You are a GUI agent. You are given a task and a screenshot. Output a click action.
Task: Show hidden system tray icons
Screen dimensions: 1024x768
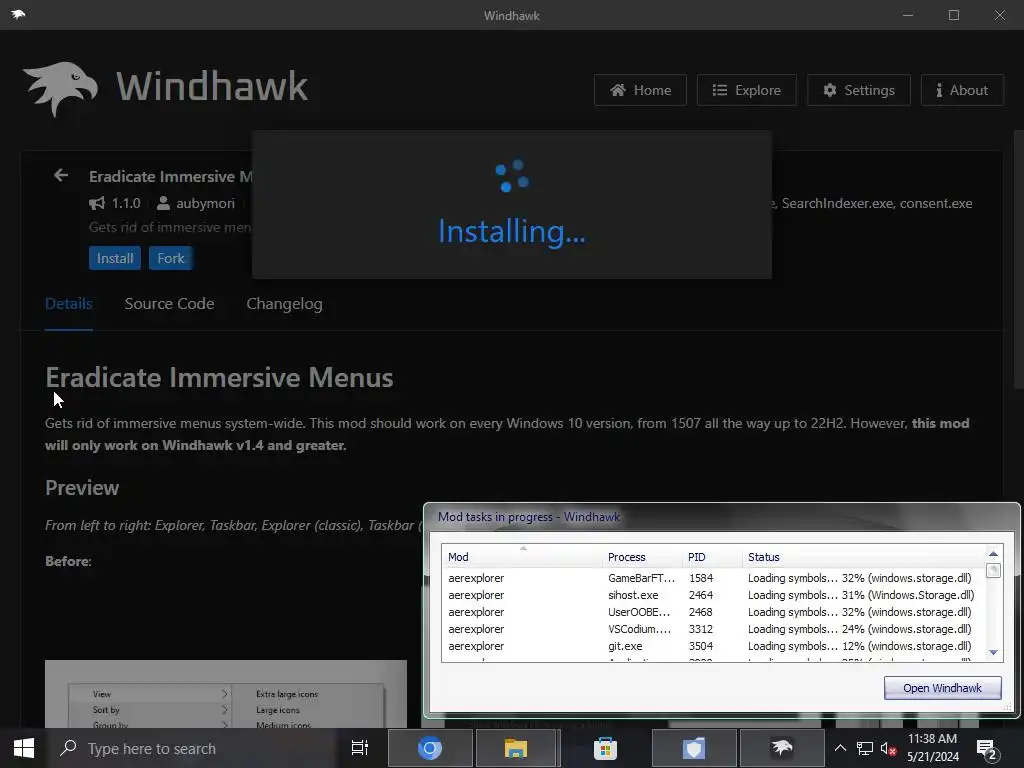tap(840, 748)
